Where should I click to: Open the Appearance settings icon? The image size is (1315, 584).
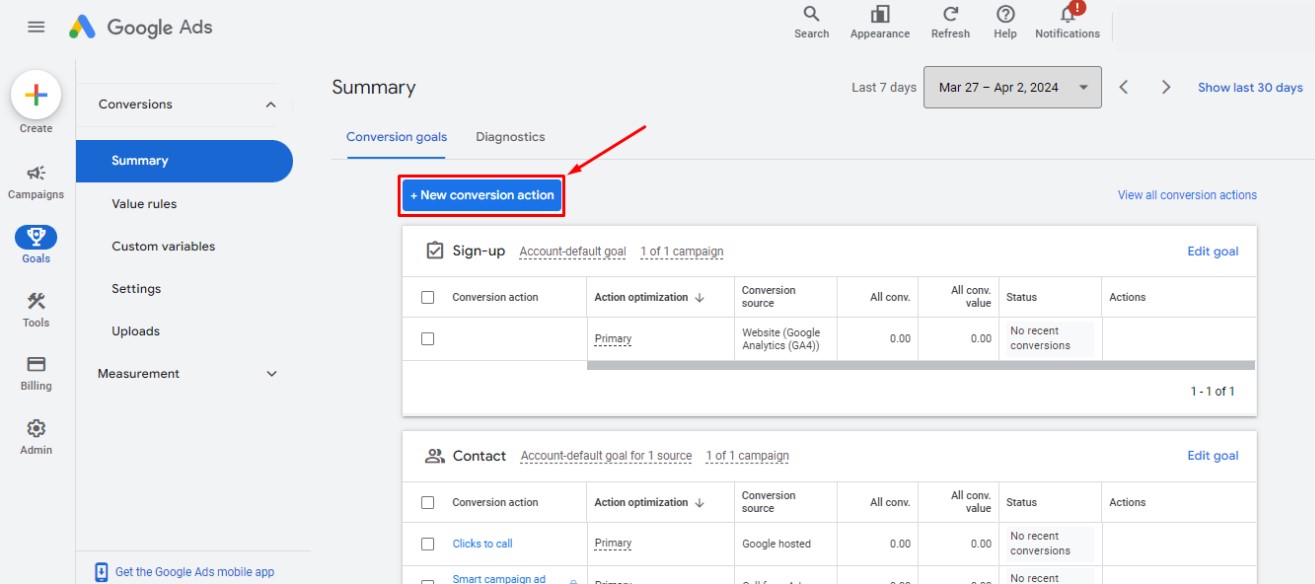click(880, 22)
